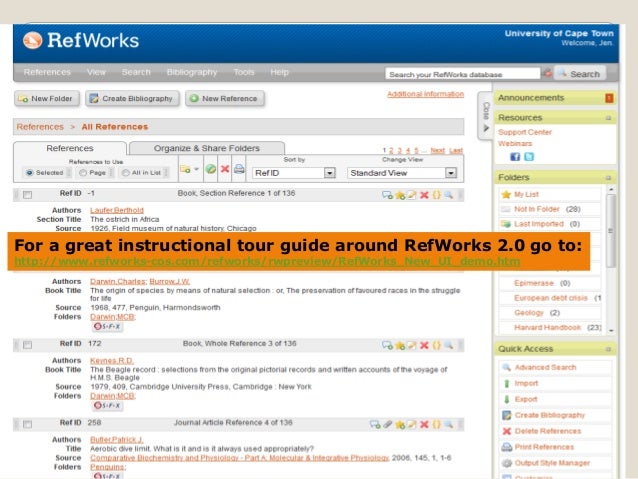Screen dimensions: 638x479
Task: Open the Tools menu
Action: pos(244,72)
